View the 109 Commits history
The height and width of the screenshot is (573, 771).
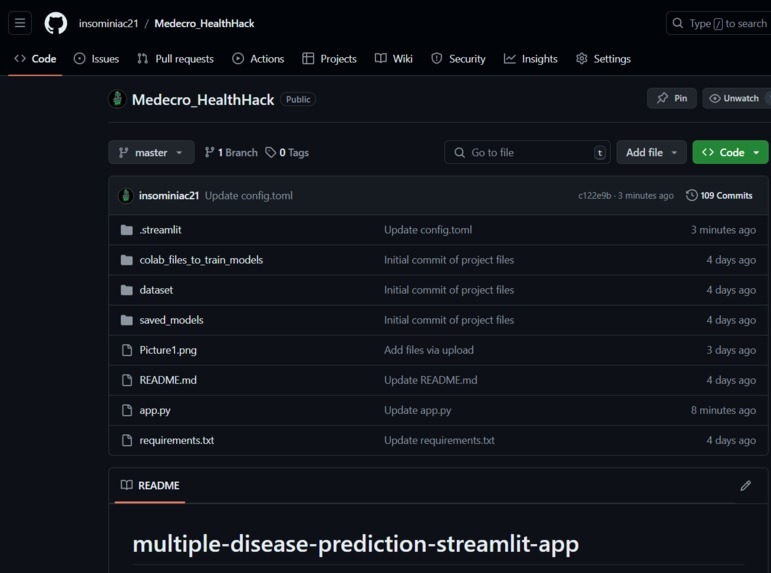719,196
